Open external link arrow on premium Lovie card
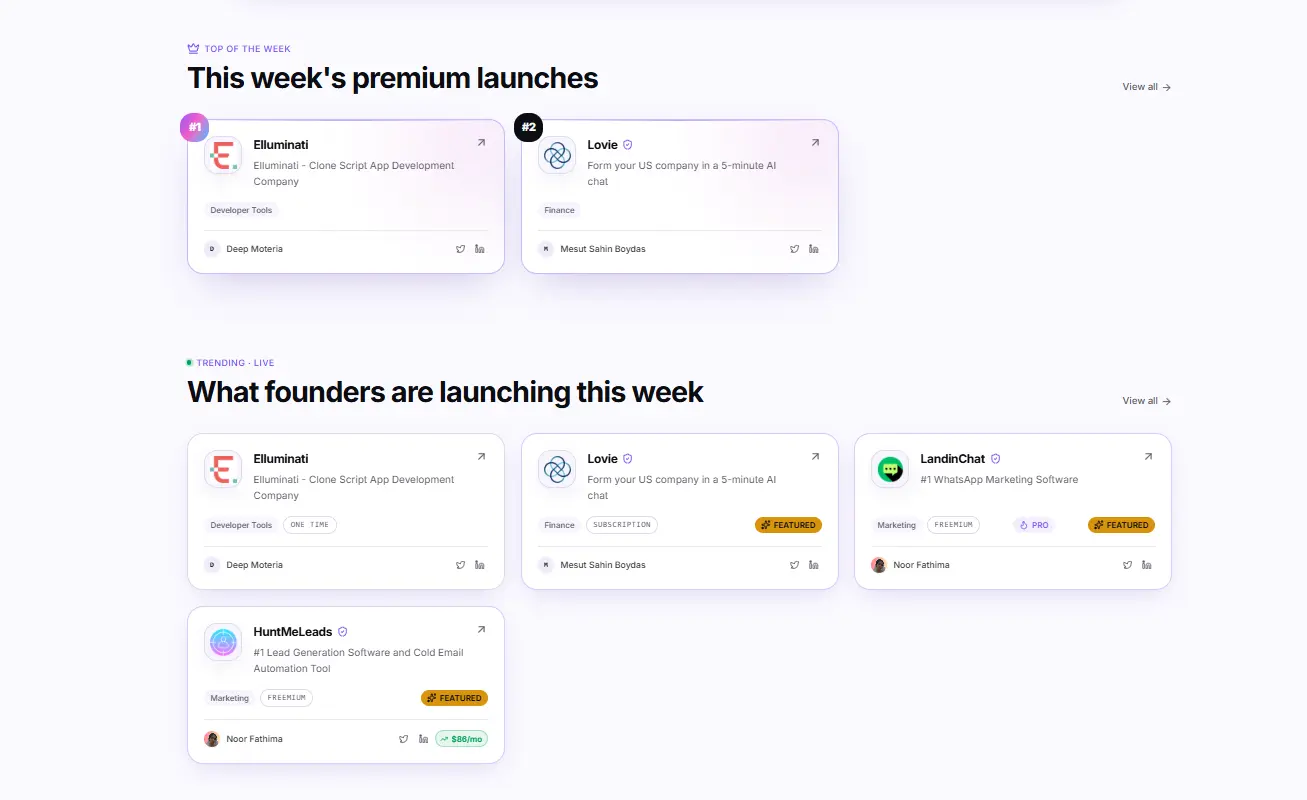Viewport: 1307px width, 800px height. (x=815, y=143)
